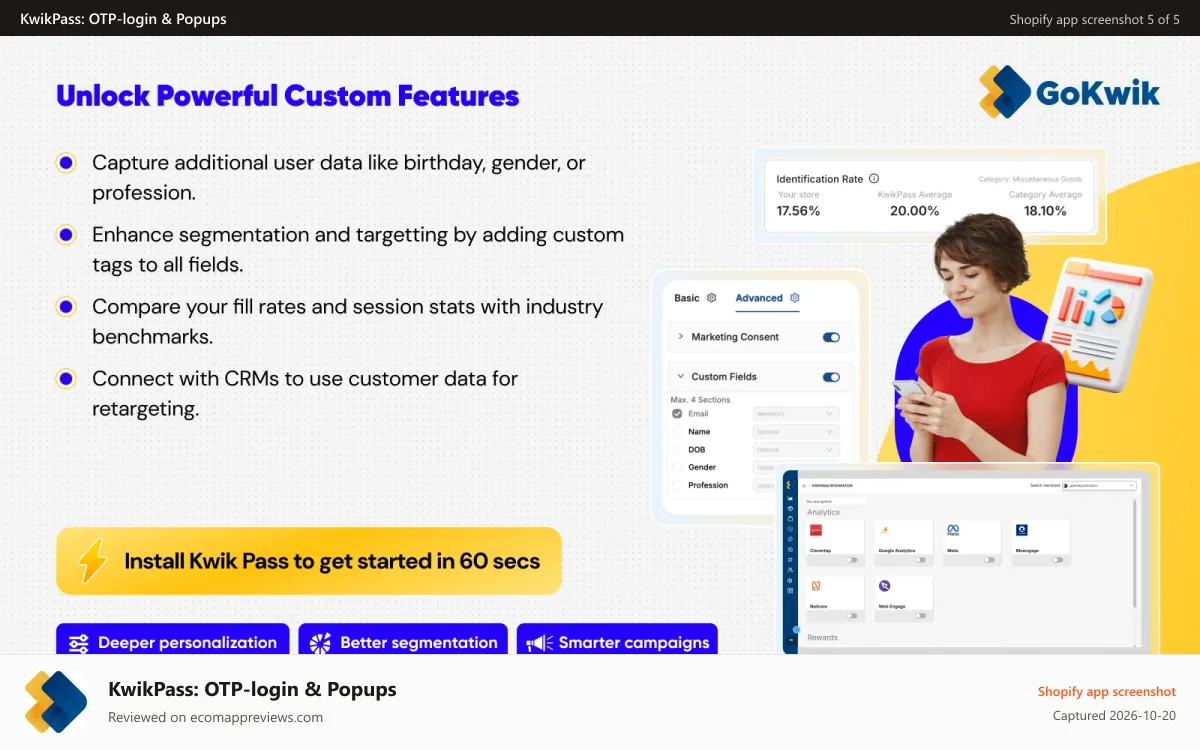This screenshot has width=1200, height=750.
Task: Click Shopify app screenshot 5 of 5 label
Action: click(1094, 19)
